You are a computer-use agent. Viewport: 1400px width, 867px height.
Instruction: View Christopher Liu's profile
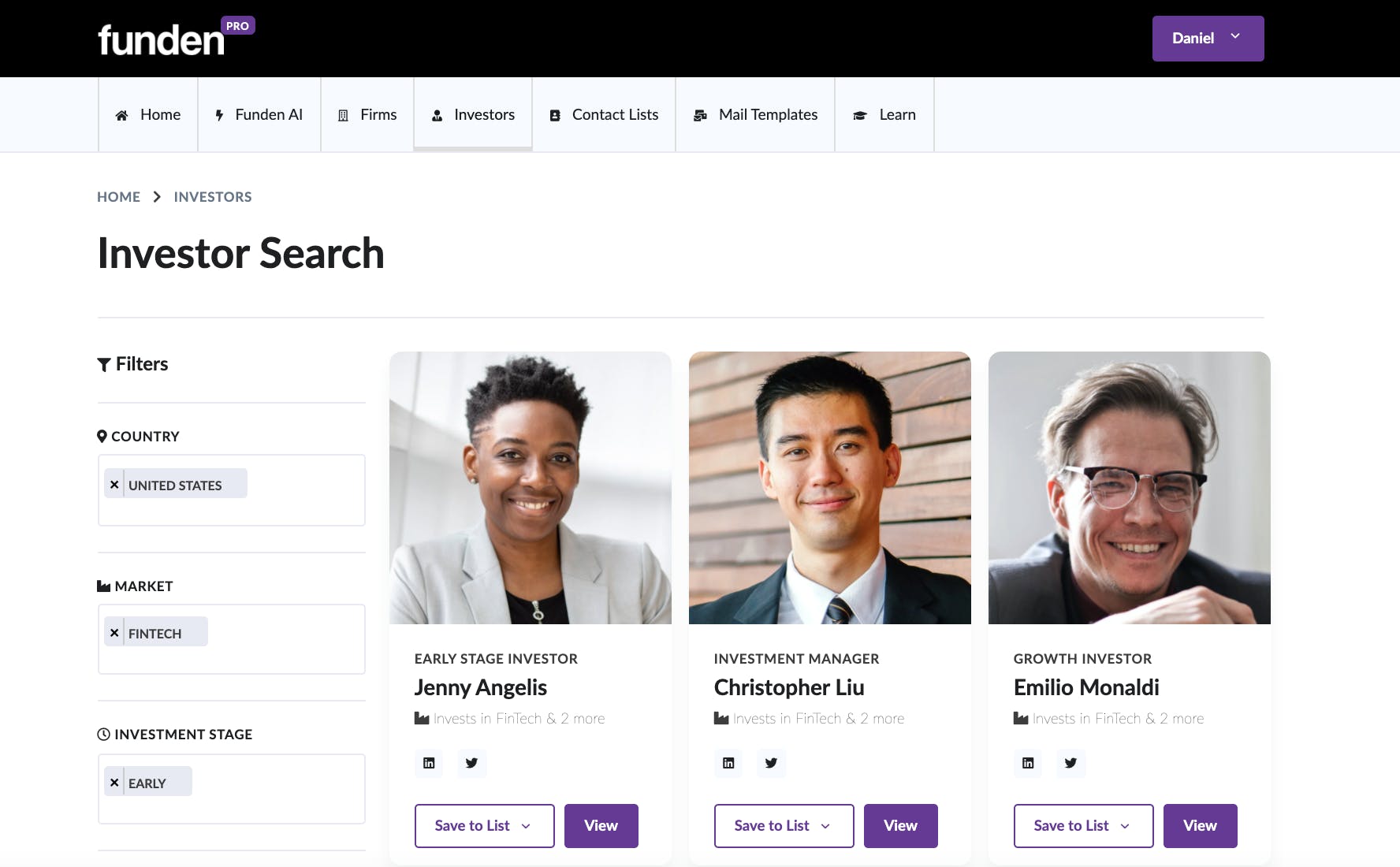click(x=900, y=826)
